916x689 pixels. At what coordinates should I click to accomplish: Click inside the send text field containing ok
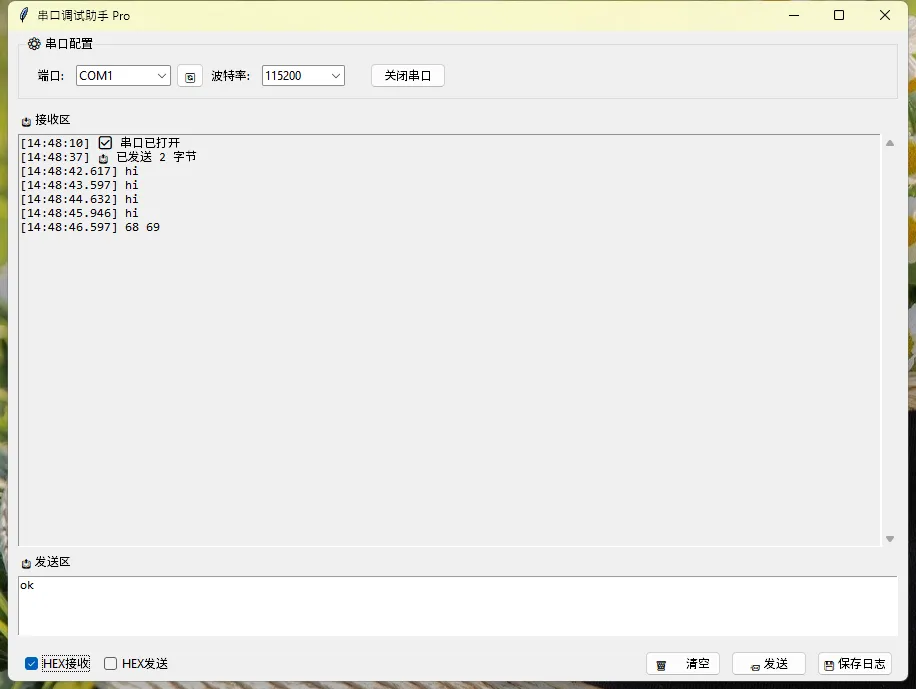[458, 605]
